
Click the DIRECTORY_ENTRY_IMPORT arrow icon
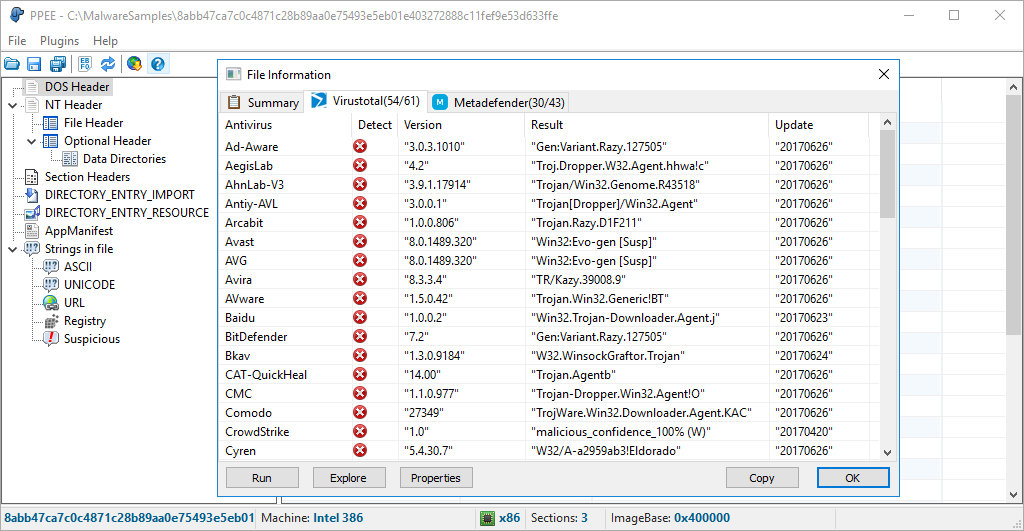coord(31,195)
